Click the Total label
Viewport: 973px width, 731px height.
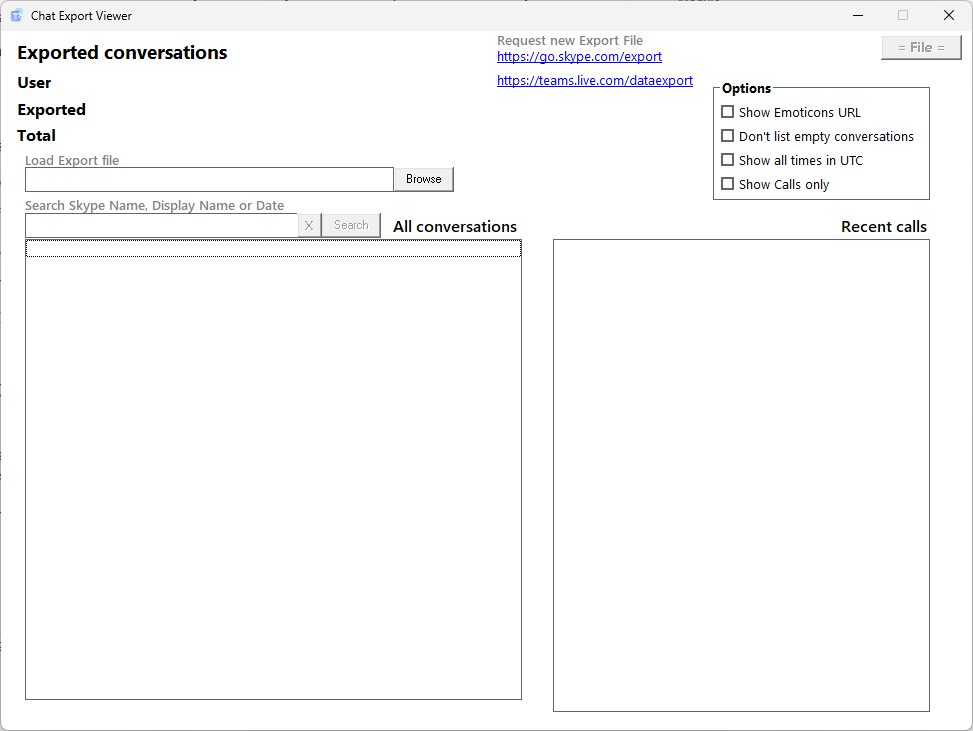tap(37, 135)
